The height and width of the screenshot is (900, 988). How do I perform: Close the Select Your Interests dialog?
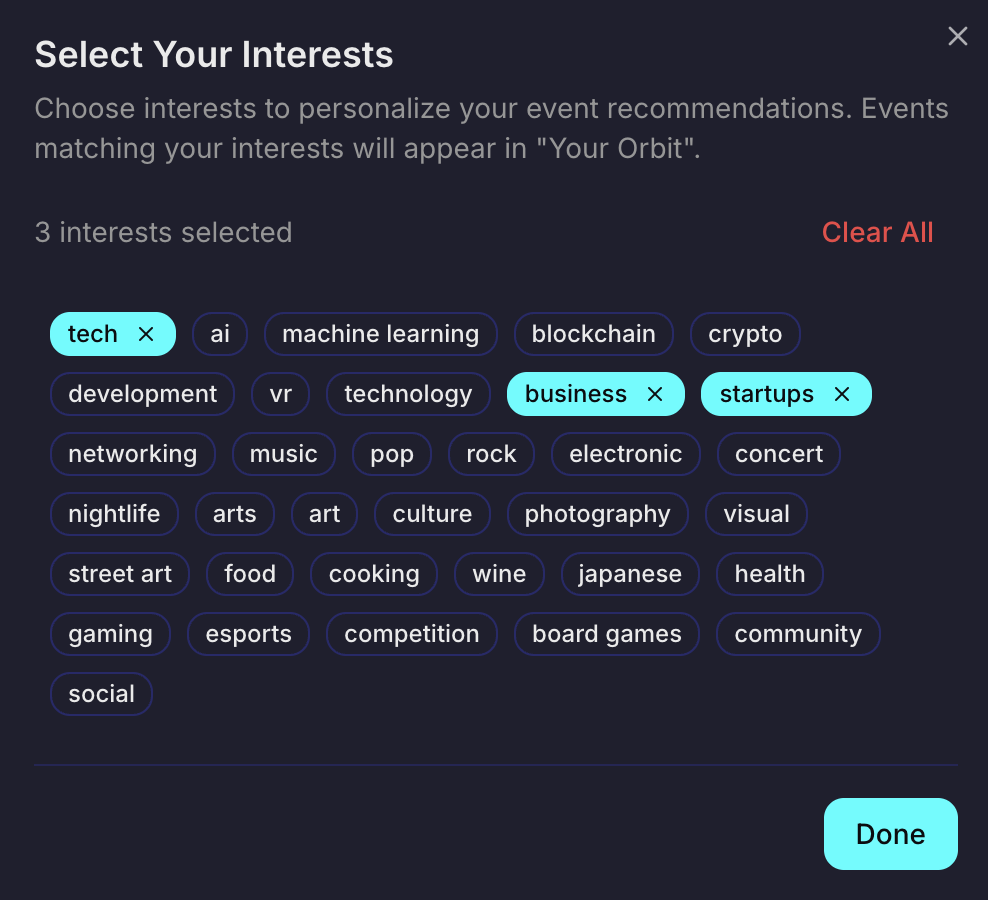pyautogui.click(x=958, y=37)
